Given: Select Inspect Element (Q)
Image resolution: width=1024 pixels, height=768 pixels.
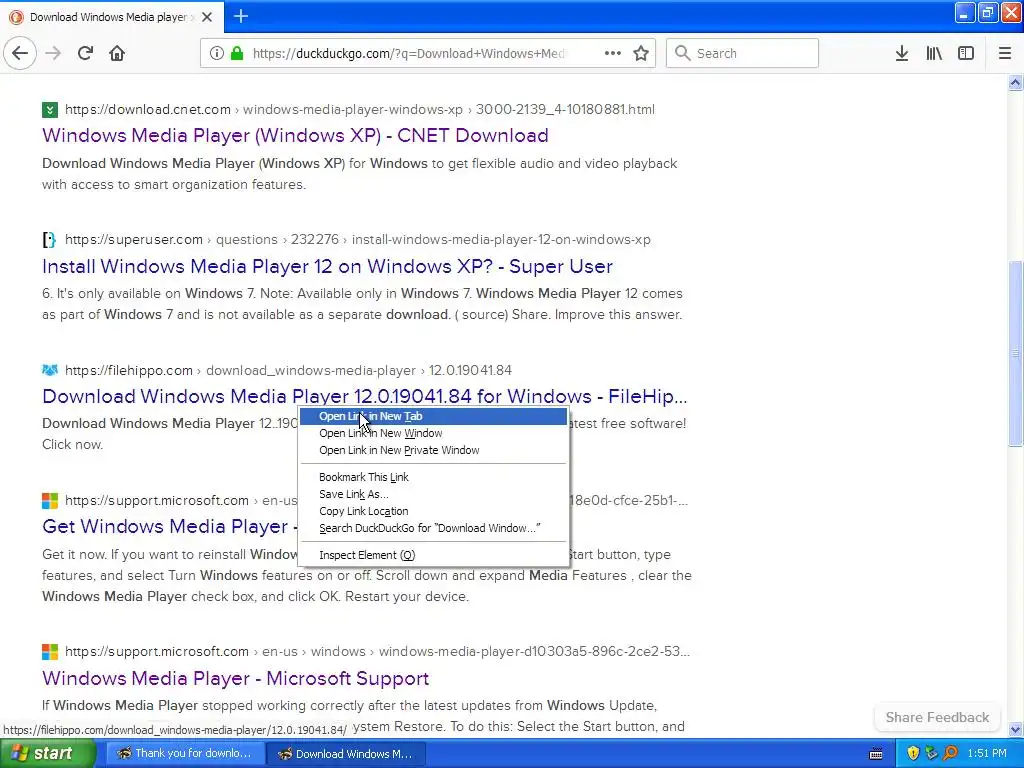Looking at the screenshot, I should [x=433, y=554].
